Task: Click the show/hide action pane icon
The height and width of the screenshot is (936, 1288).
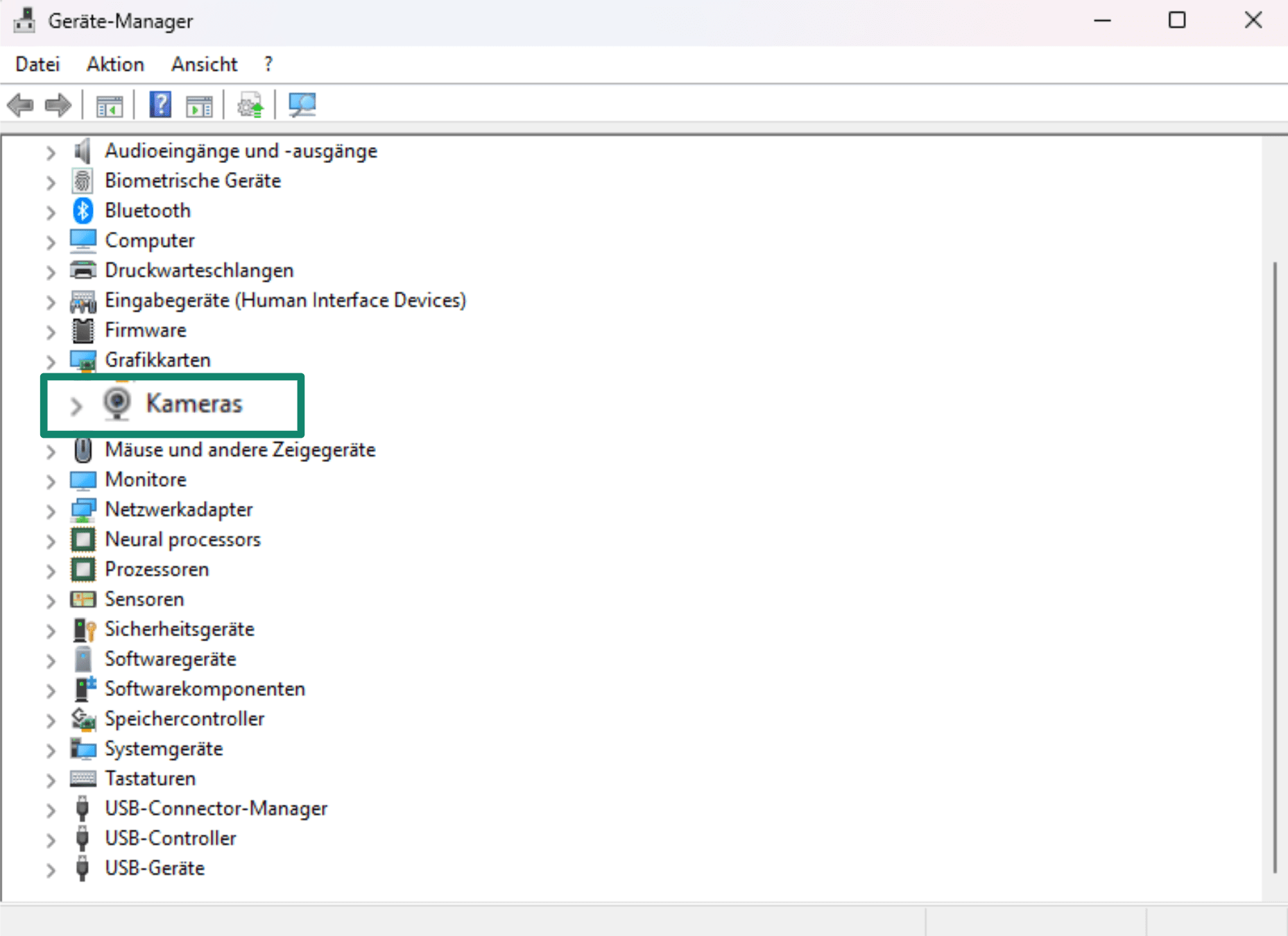Action: coord(200,105)
